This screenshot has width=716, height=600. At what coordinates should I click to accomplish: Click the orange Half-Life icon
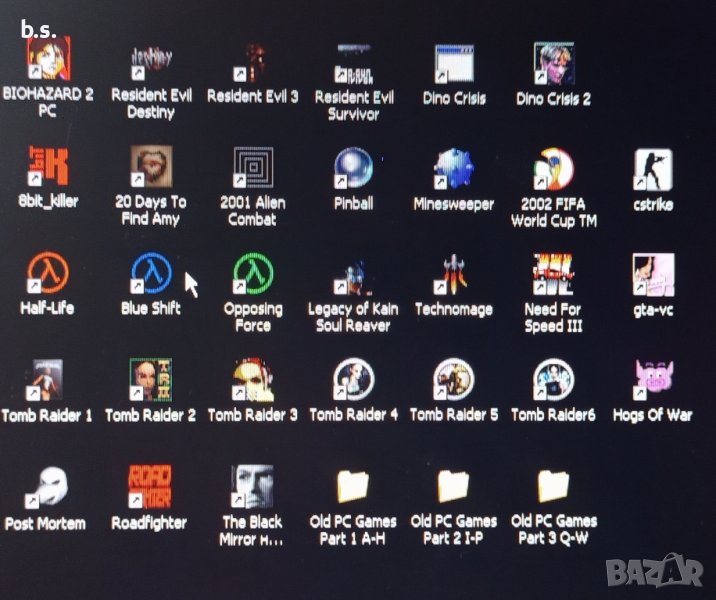[x=48, y=273]
